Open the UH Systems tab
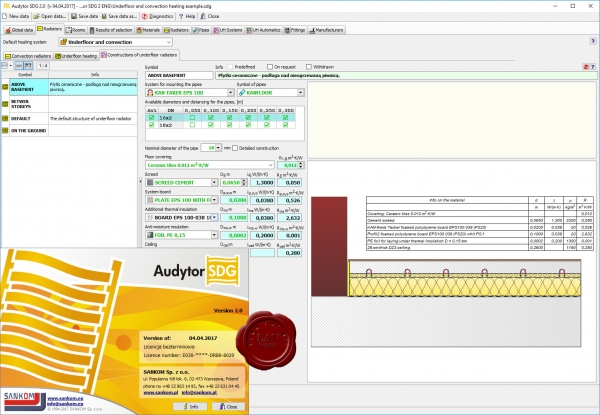This screenshot has height=415, width=600. click(x=228, y=30)
